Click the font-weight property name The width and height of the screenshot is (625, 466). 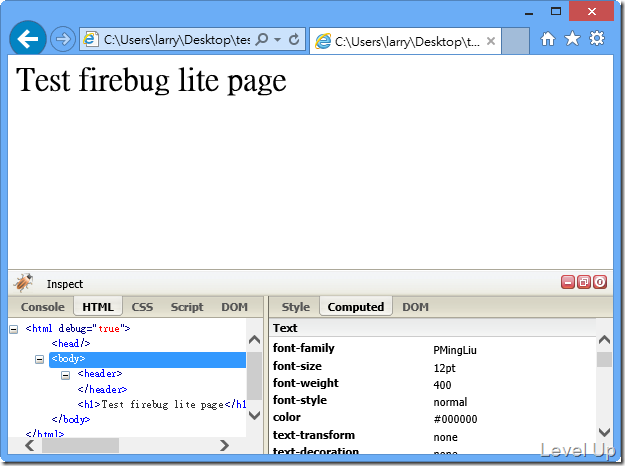pos(305,383)
